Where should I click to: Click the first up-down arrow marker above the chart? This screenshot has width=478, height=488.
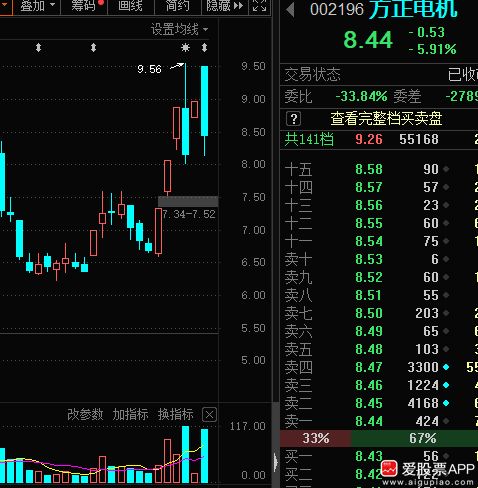pos(39,48)
